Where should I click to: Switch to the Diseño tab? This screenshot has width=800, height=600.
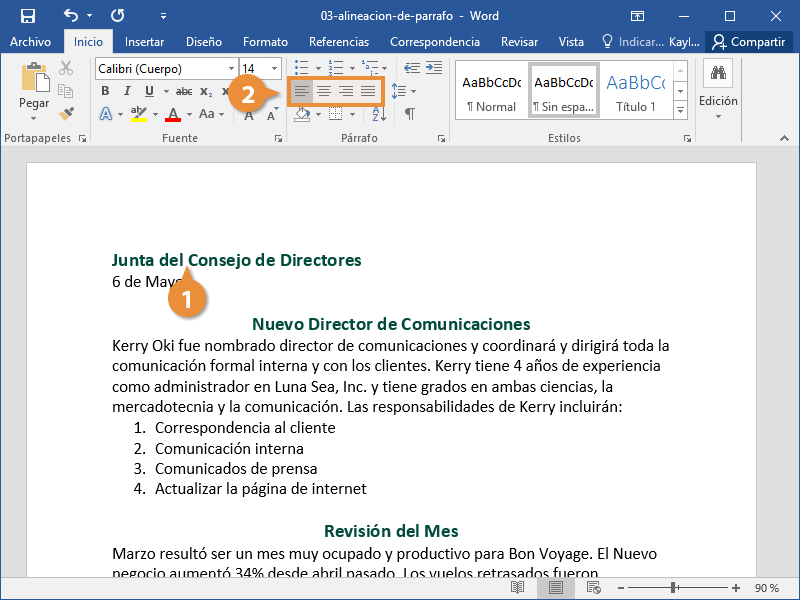204,42
